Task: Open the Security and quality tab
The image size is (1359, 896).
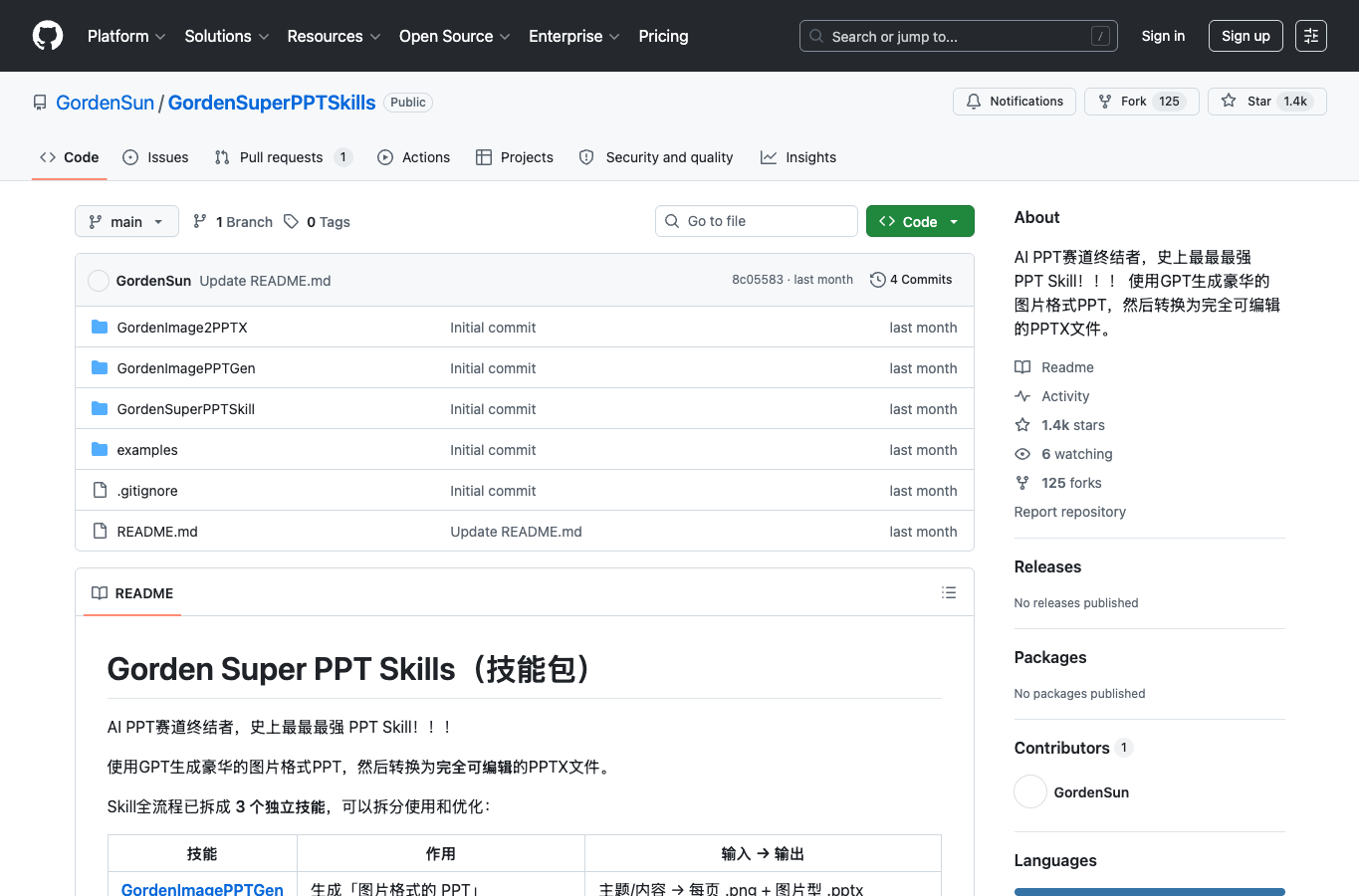Action: (656, 157)
